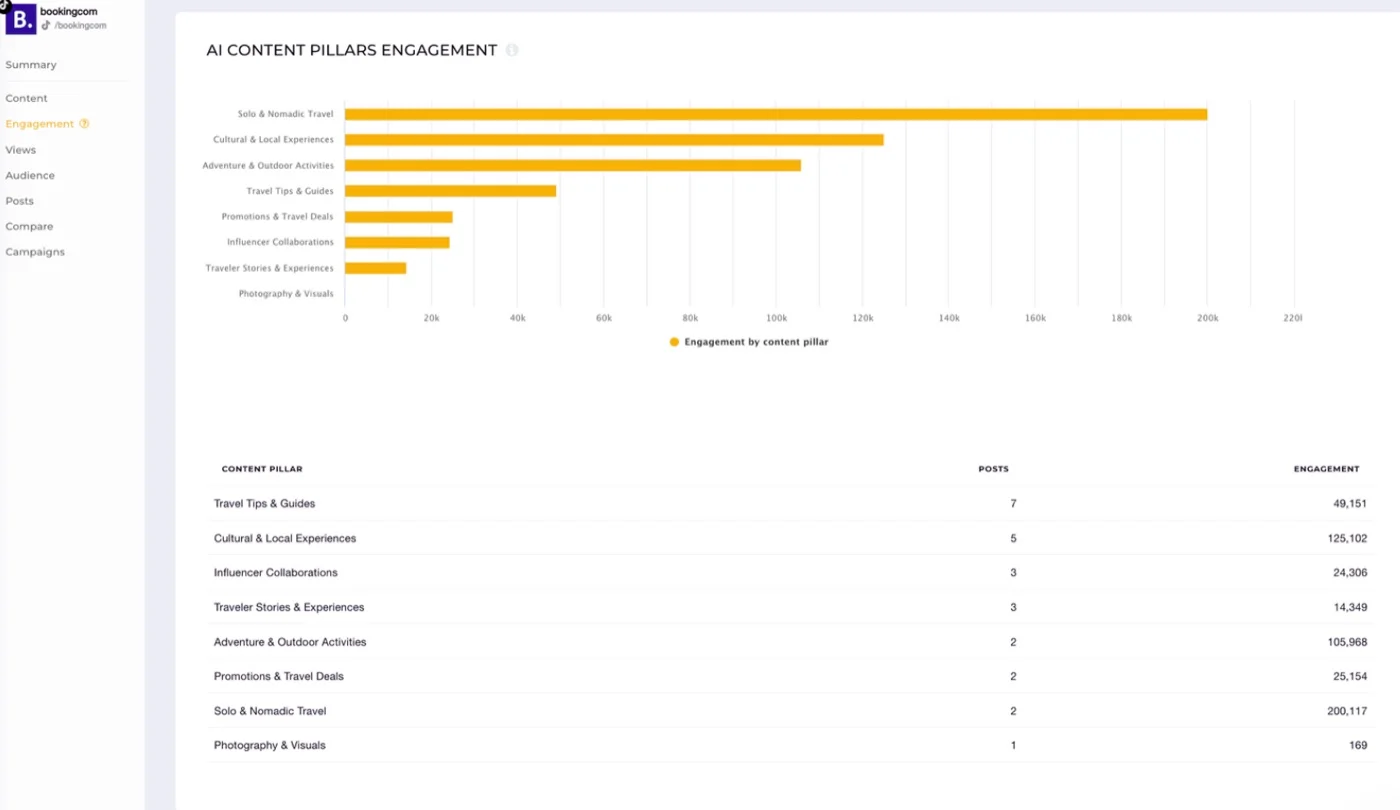Click the Adventure & Outdoor Activities bar
This screenshot has height=810, width=1400.
pyautogui.click(x=573, y=165)
